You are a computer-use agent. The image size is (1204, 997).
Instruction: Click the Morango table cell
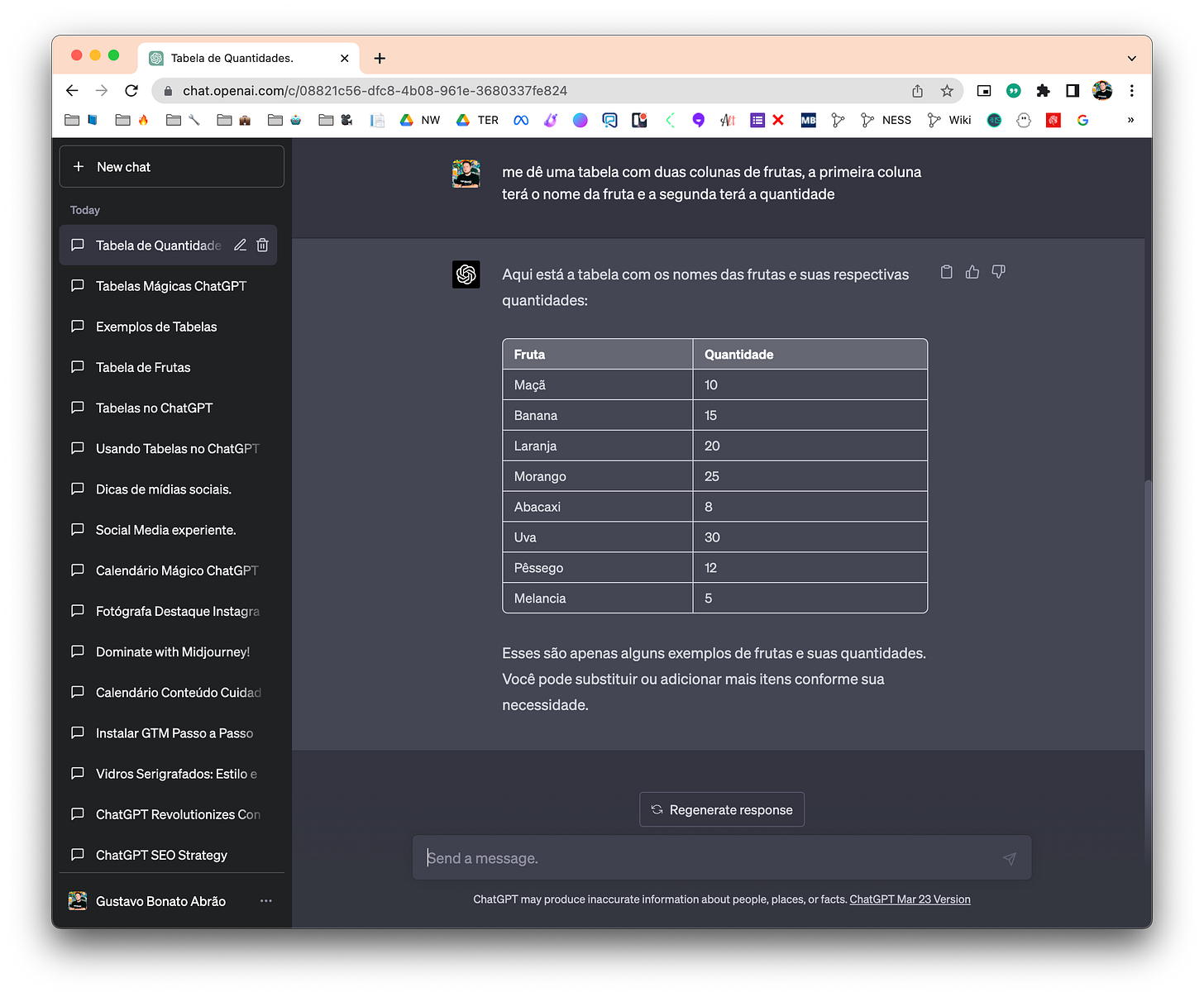[598, 476]
